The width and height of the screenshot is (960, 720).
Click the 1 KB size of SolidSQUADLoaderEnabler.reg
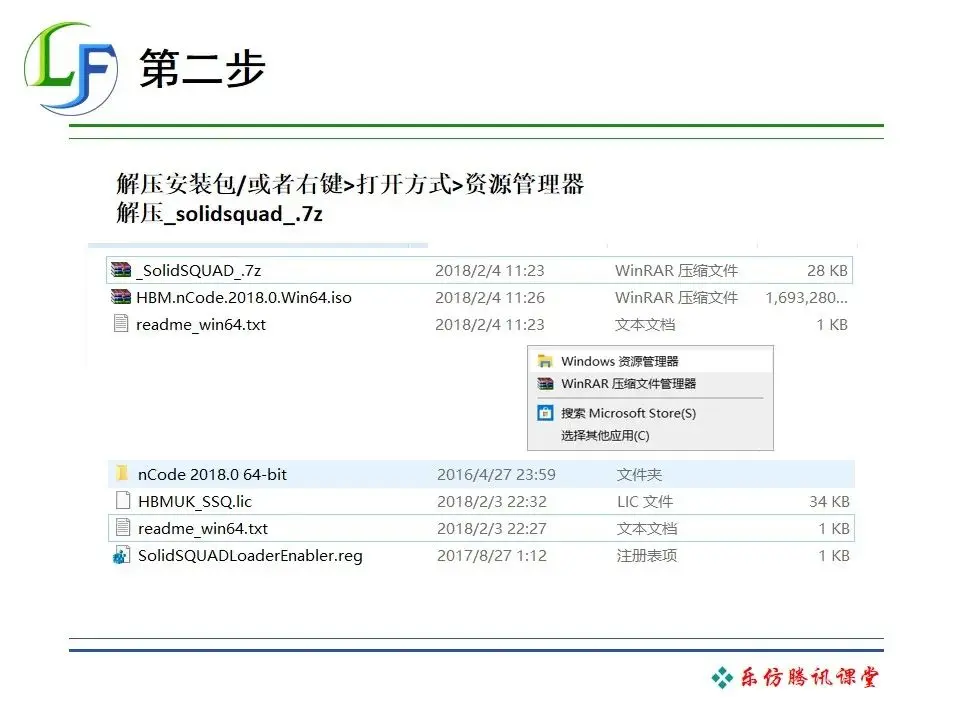click(x=834, y=555)
